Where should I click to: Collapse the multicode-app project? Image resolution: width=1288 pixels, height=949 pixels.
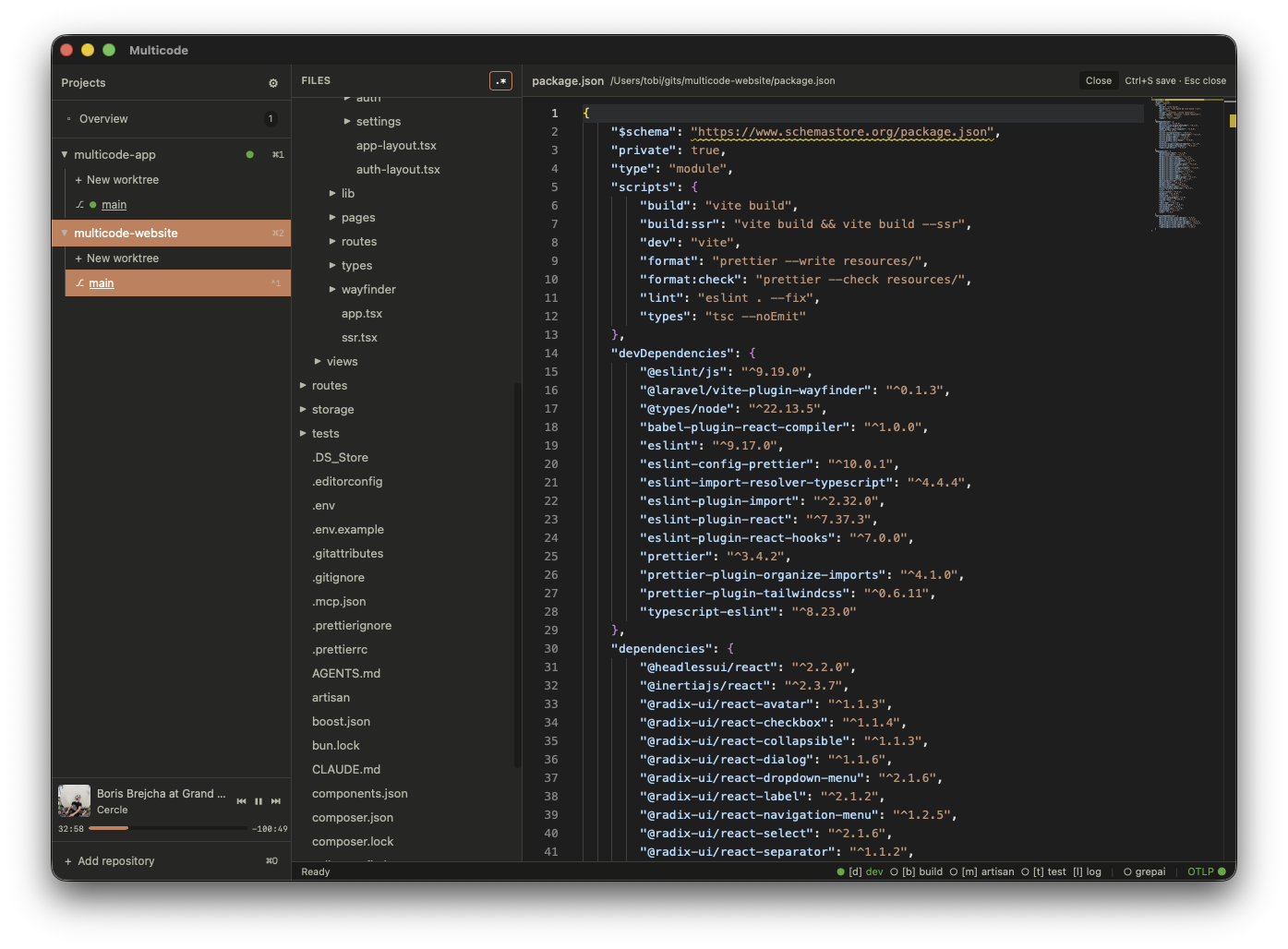click(x=65, y=155)
